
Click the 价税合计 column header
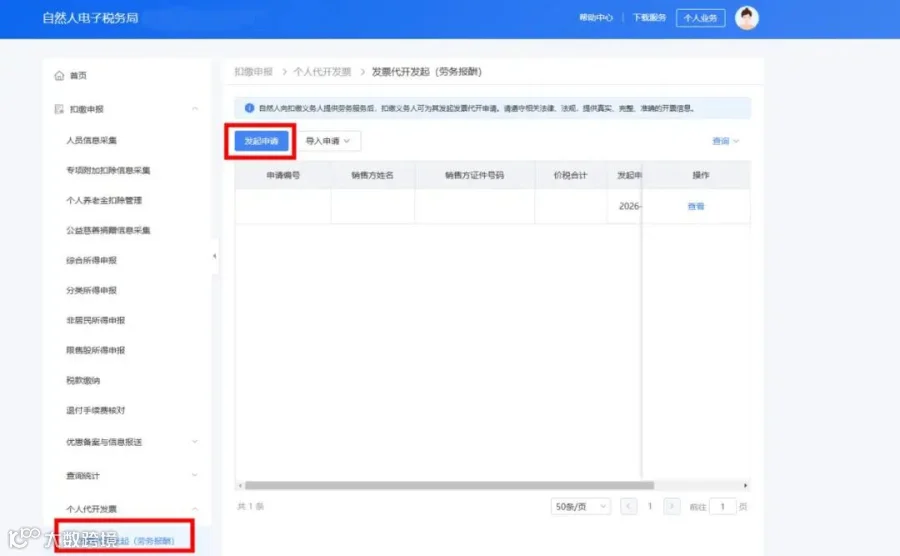tap(570, 175)
